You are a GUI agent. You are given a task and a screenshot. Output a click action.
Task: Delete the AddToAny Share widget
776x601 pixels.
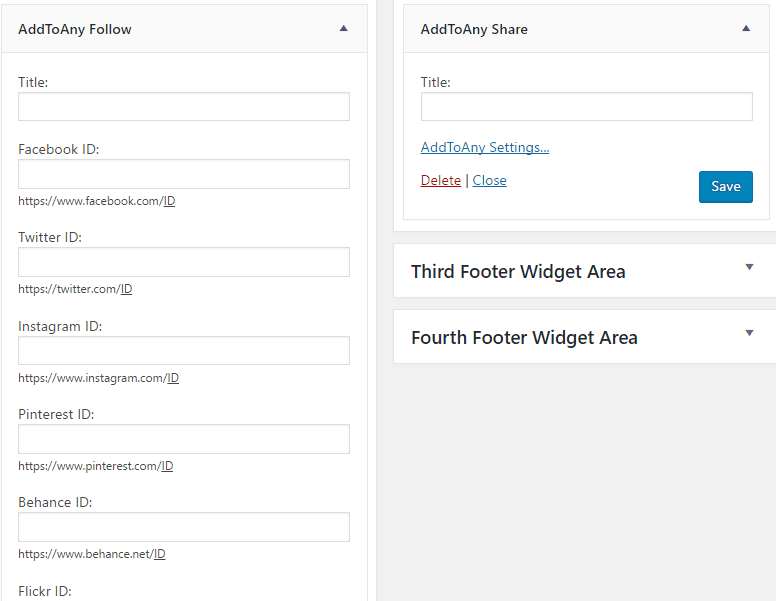[x=440, y=180]
